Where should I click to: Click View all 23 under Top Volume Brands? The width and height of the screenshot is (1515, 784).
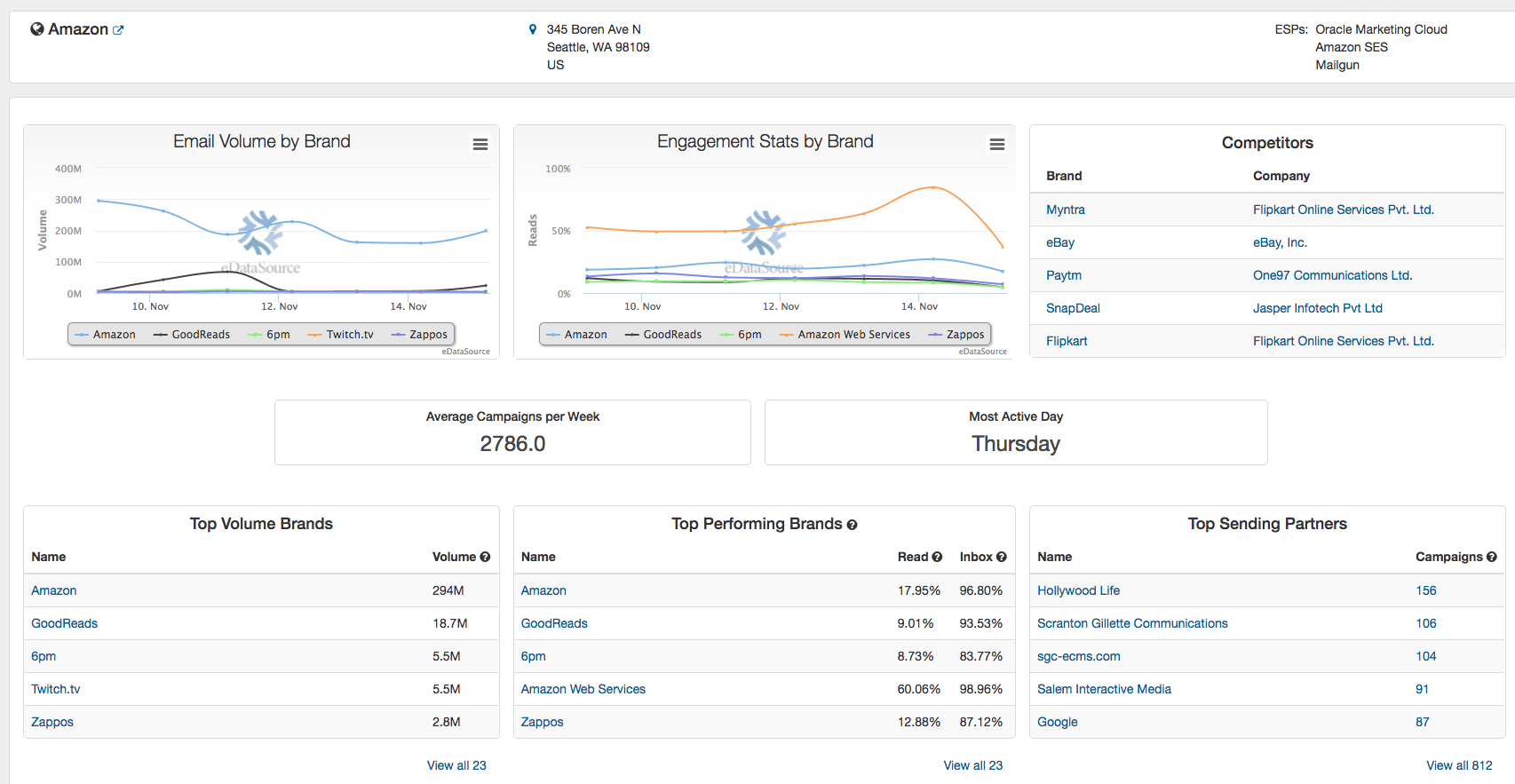pos(456,765)
